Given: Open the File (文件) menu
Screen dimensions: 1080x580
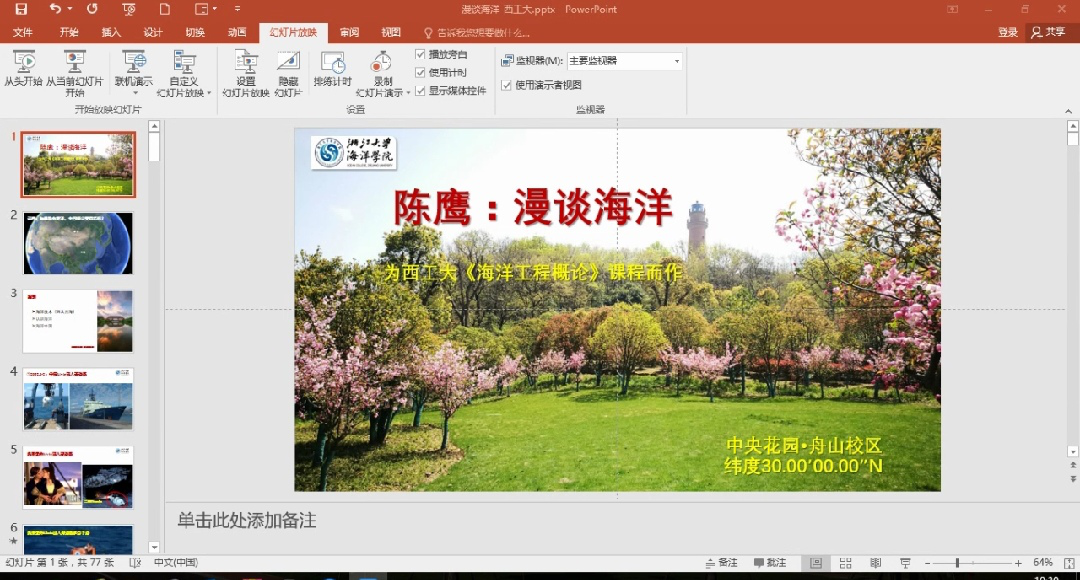Looking at the screenshot, I should [22, 32].
